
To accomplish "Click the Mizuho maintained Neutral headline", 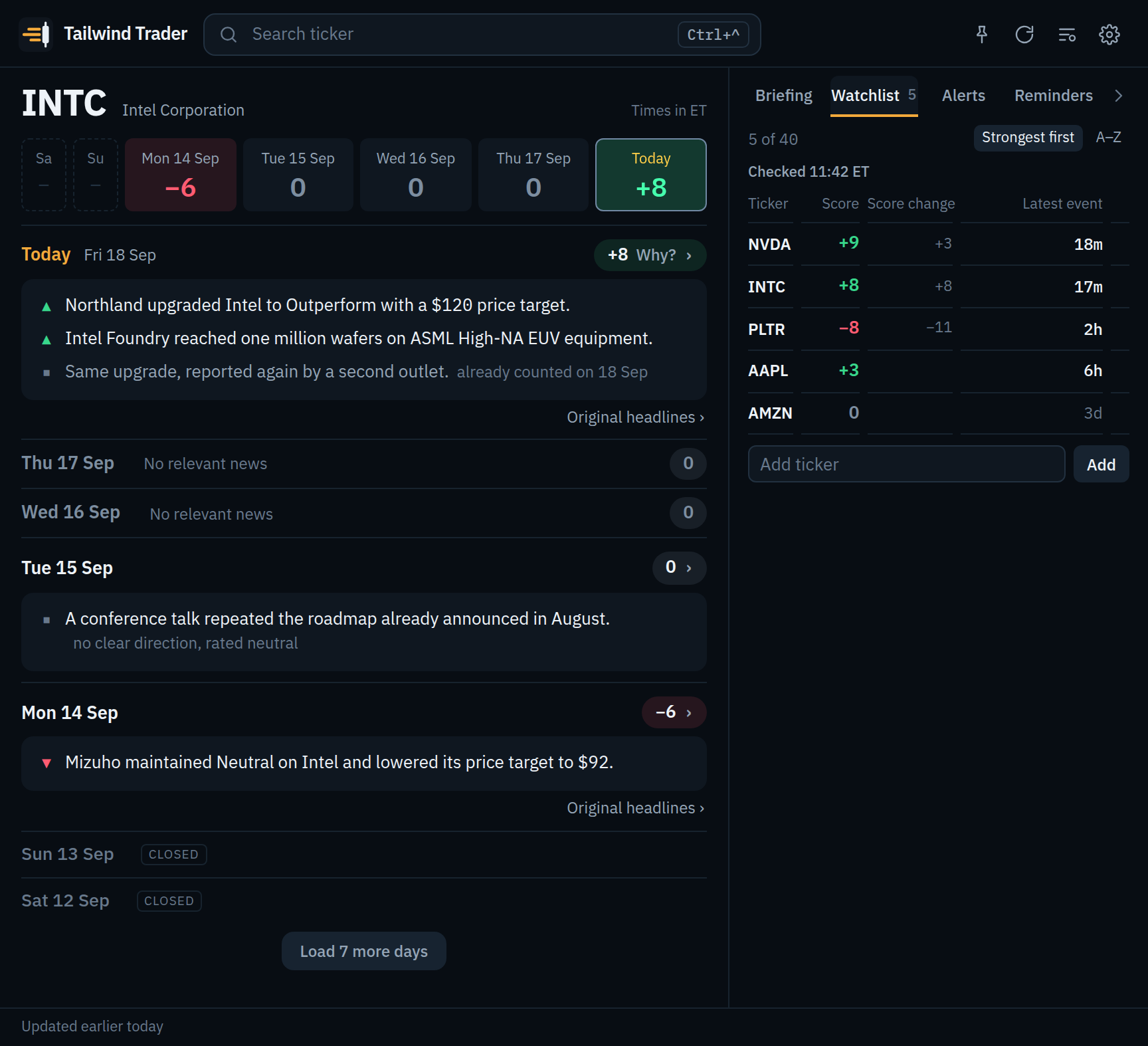I will pyautogui.click(x=339, y=762).
